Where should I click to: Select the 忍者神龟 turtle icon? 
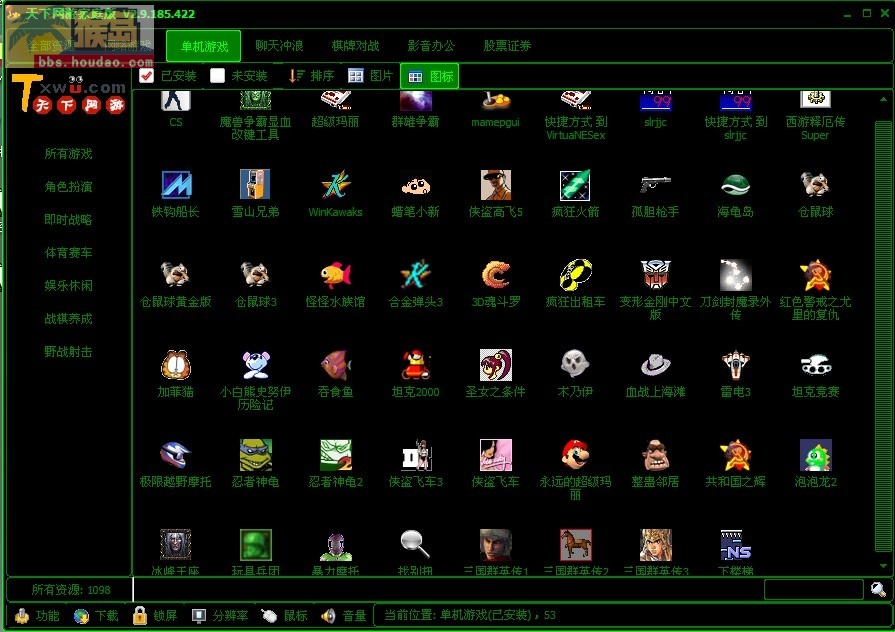(255, 454)
